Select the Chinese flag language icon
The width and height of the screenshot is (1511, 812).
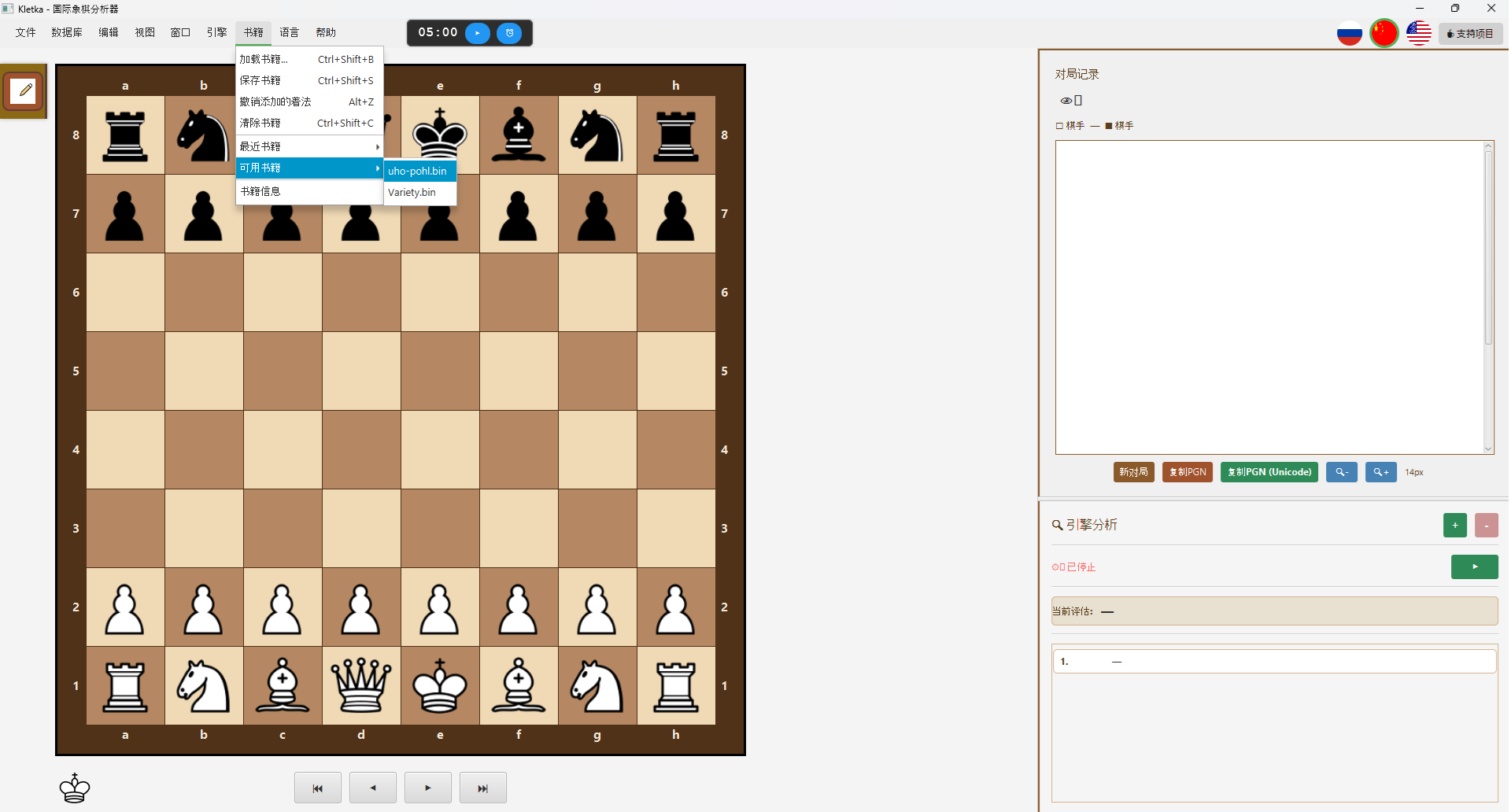tap(1384, 33)
